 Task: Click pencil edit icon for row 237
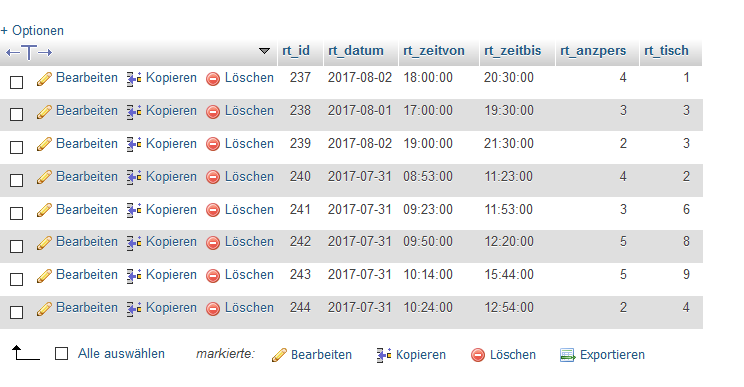click(x=44, y=79)
